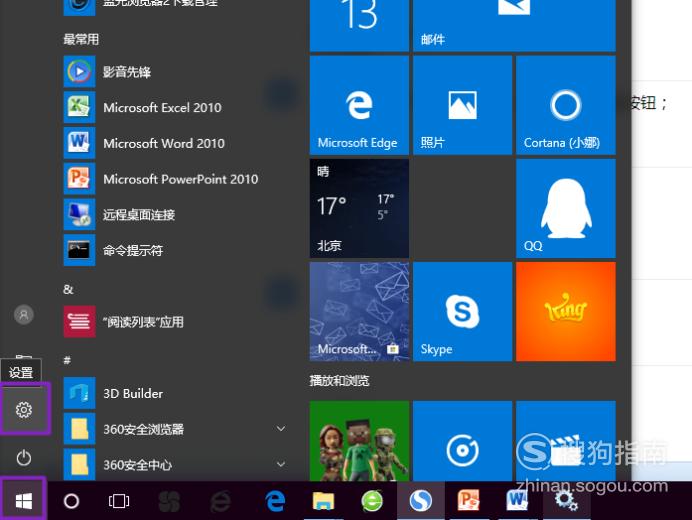Open green 360 browser taskbar icon

click(x=372, y=501)
